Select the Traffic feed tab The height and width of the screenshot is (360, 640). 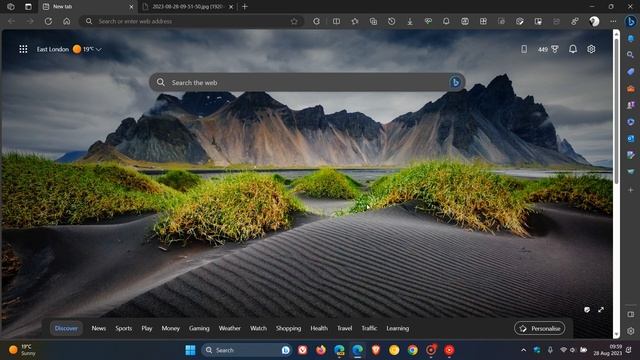click(x=369, y=328)
